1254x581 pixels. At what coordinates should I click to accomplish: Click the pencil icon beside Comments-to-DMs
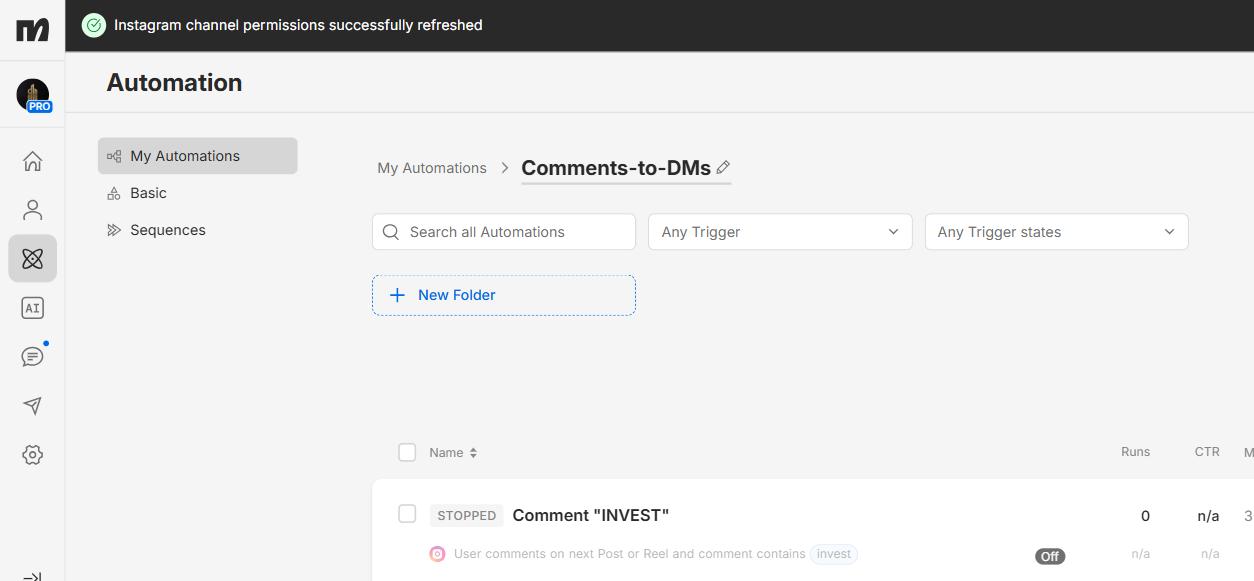723,168
